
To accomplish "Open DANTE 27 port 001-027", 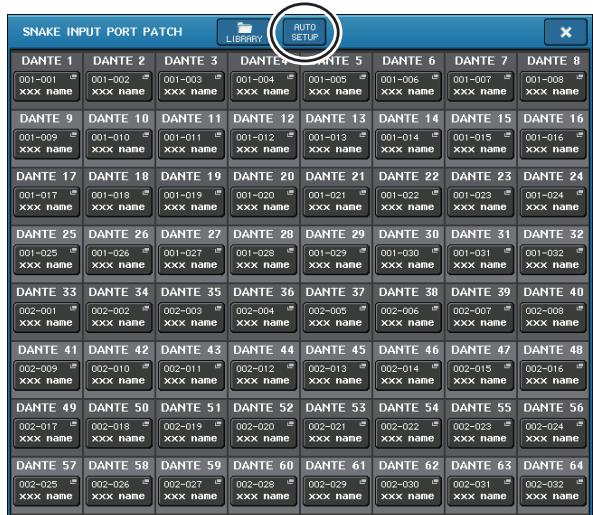I will (191, 260).
